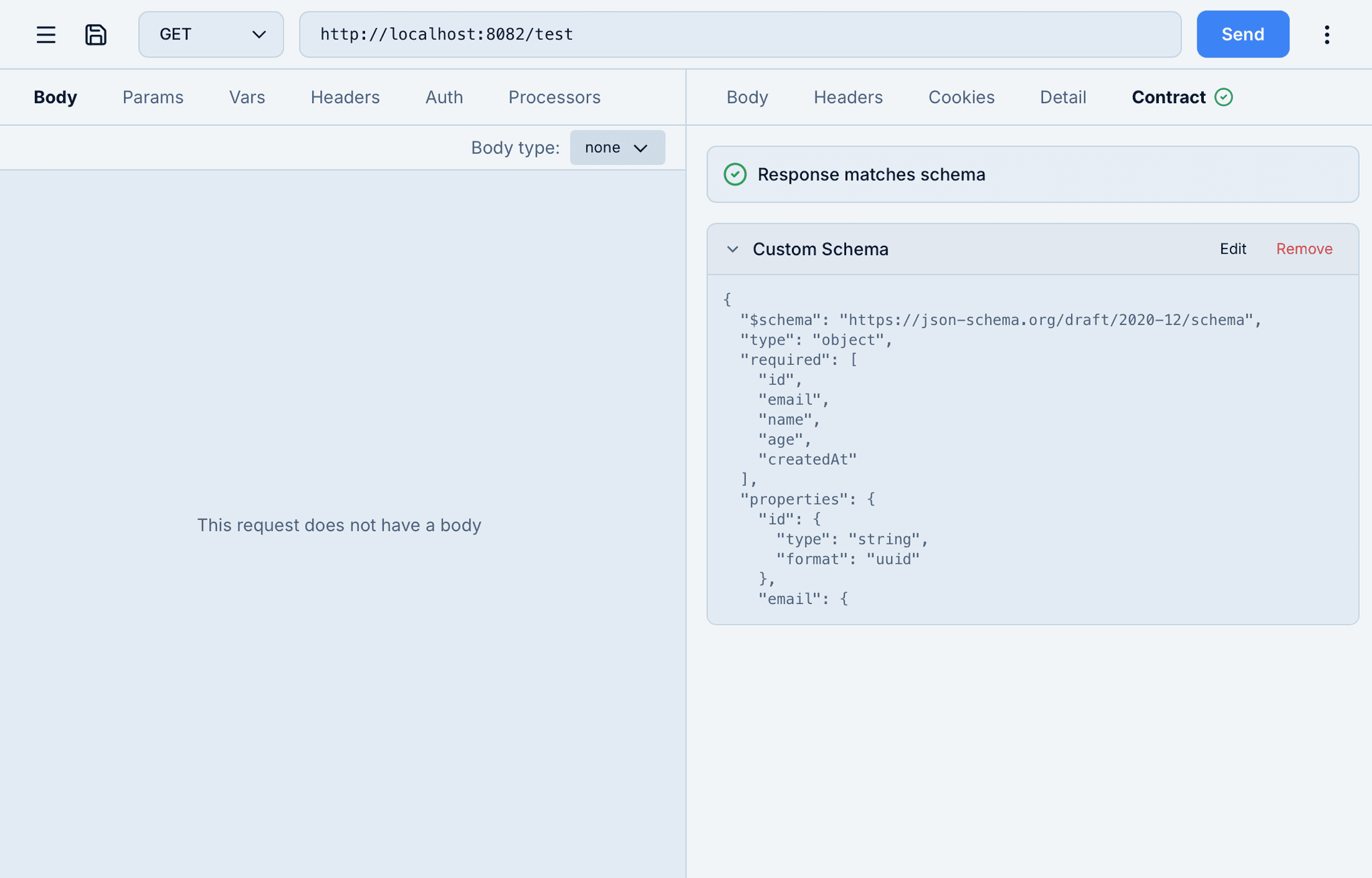Remove the custom schema
Viewport: 1372px width, 878px height.
click(1304, 249)
